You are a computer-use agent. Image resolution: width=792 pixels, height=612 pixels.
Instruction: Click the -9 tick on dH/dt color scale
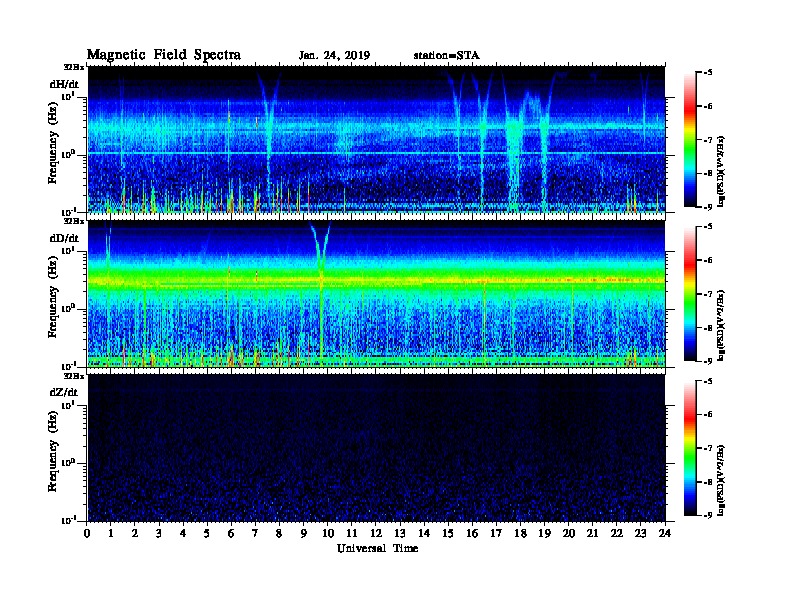[x=708, y=207]
